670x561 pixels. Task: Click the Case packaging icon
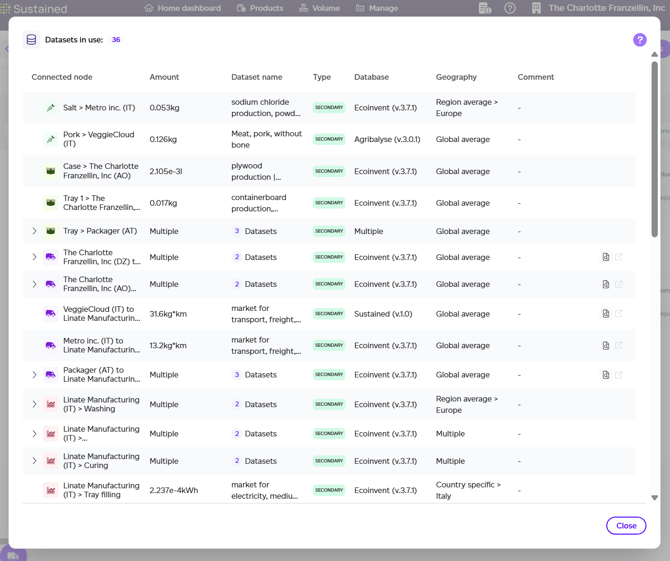pyautogui.click(x=50, y=171)
